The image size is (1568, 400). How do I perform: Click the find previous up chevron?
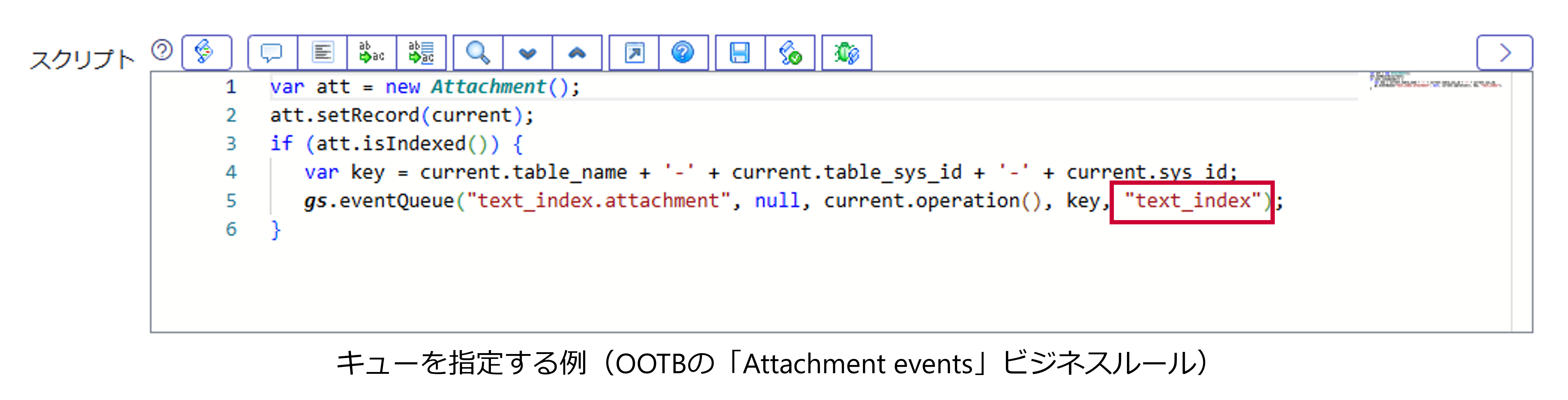[x=577, y=53]
